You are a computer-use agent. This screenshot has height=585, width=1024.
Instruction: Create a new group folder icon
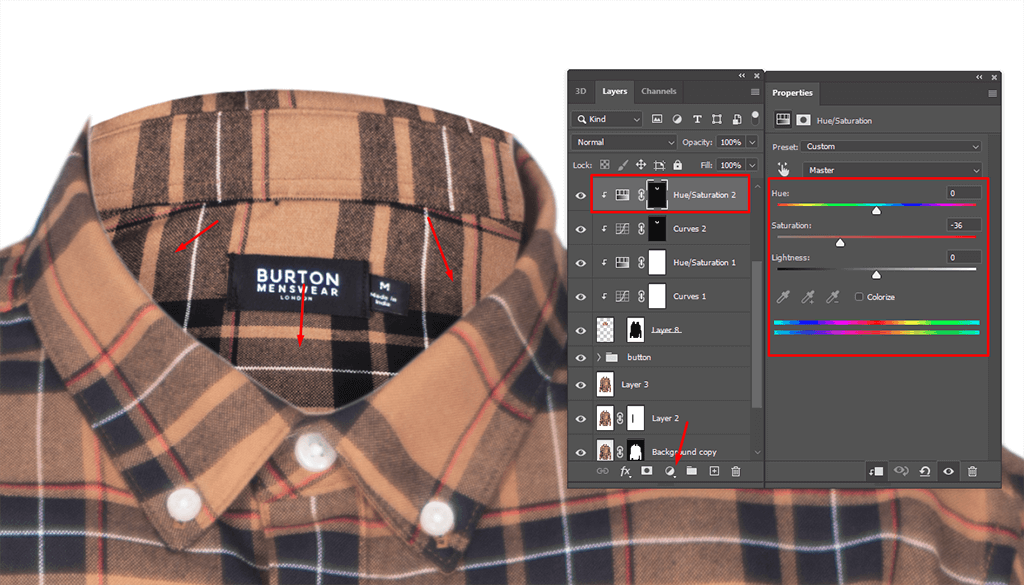[x=692, y=471]
